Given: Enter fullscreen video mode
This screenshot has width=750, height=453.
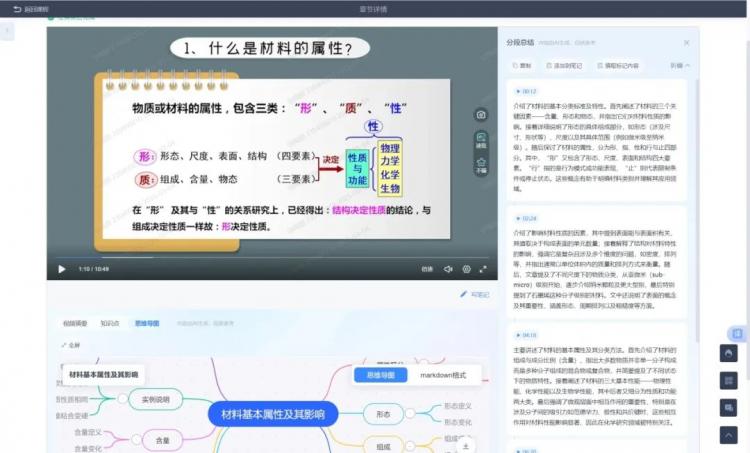Looking at the screenshot, I should click(x=483, y=269).
